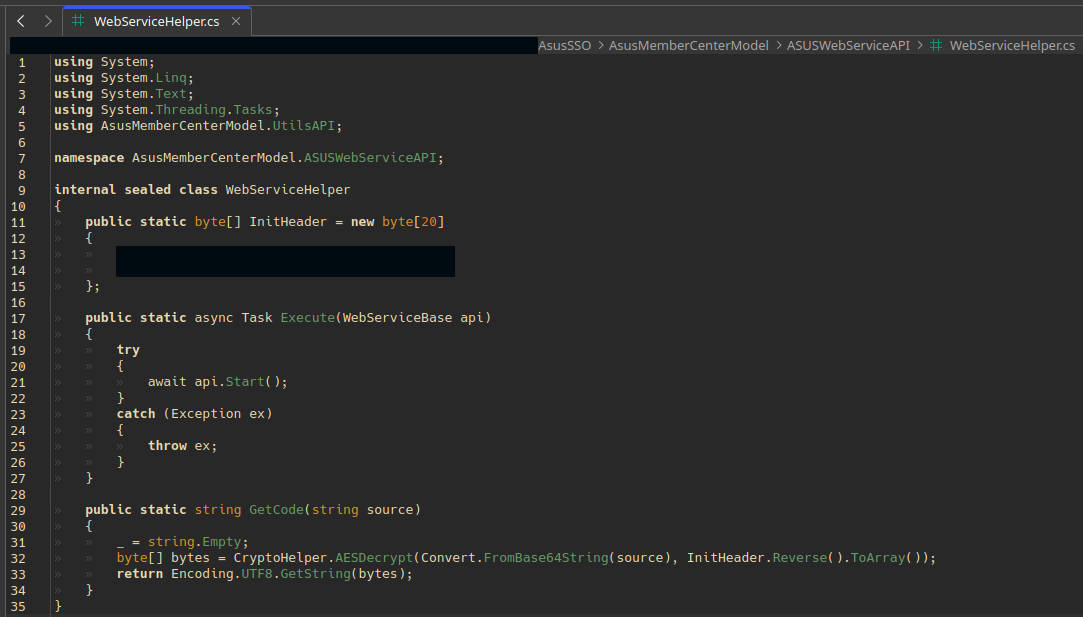
Task: Click "ASUSWebServiceAPI" in the namespace declaration
Action: tap(370, 158)
